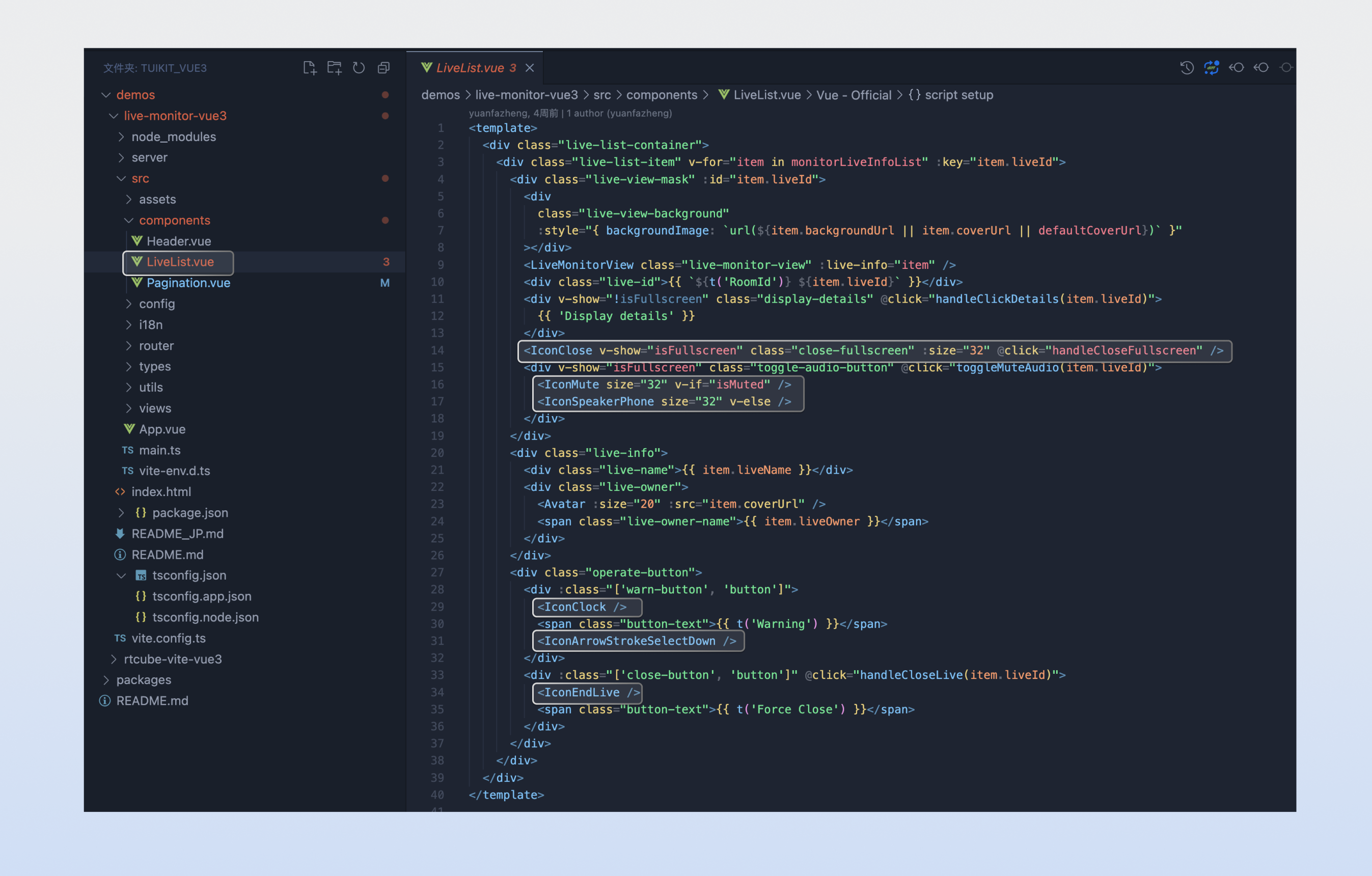Open the diff changes icon in editor toolbar
Viewport: 1372px width, 876px height.
1212,68
